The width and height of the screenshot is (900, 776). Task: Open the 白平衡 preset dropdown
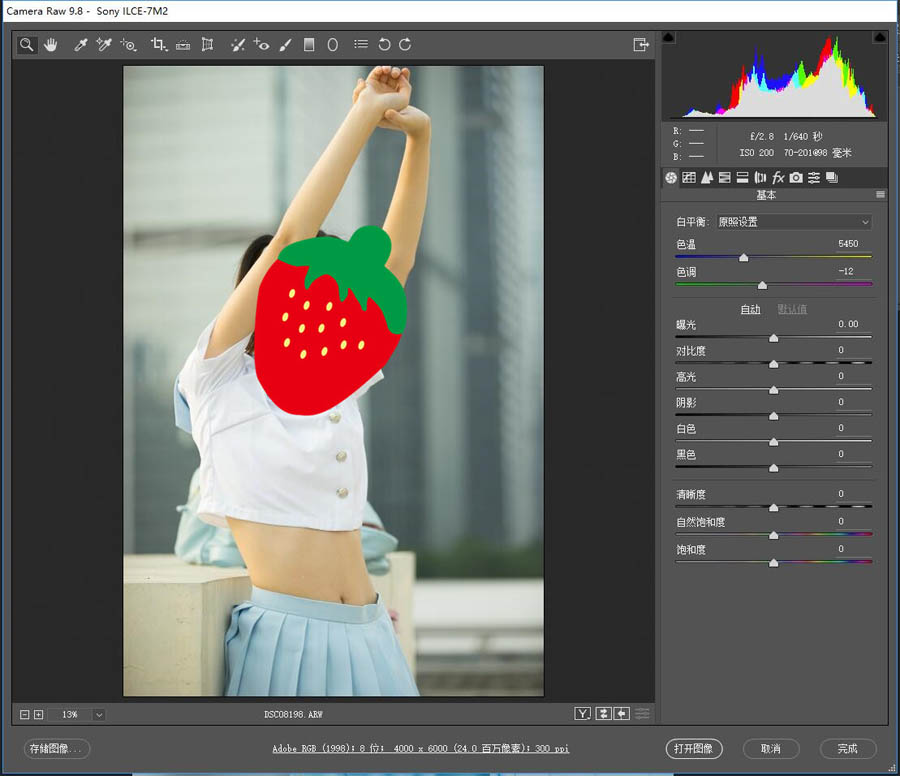pyautogui.click(x=794, y=222)
